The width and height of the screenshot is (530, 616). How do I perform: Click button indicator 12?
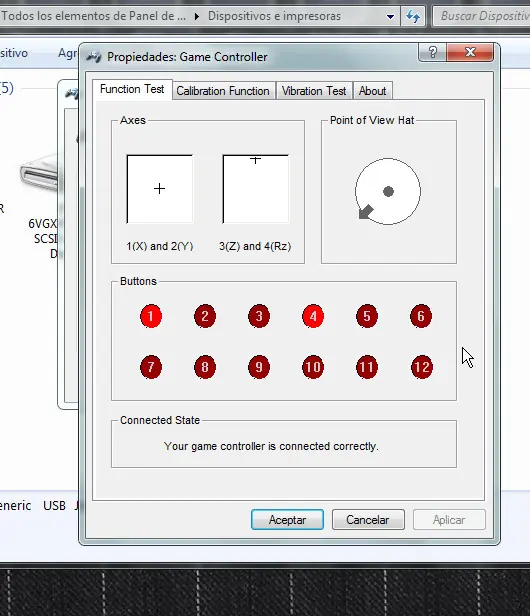coord(422,367)
